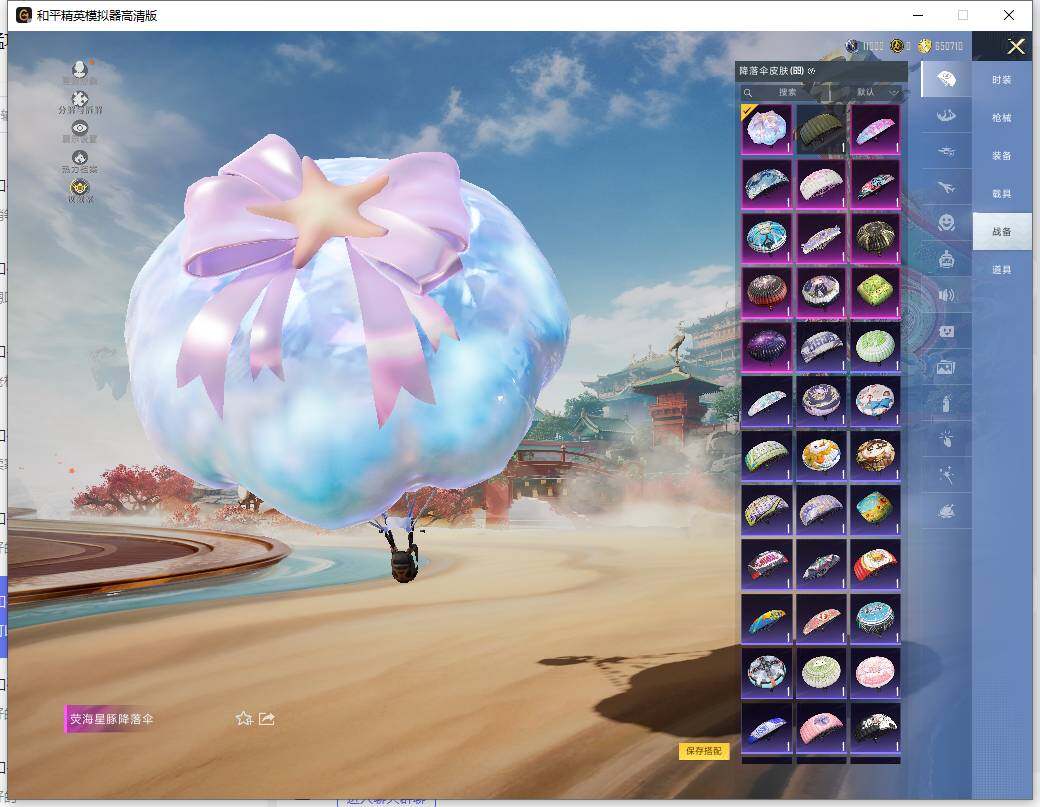Select the purple galaxy starry parachute

point(766,346)
